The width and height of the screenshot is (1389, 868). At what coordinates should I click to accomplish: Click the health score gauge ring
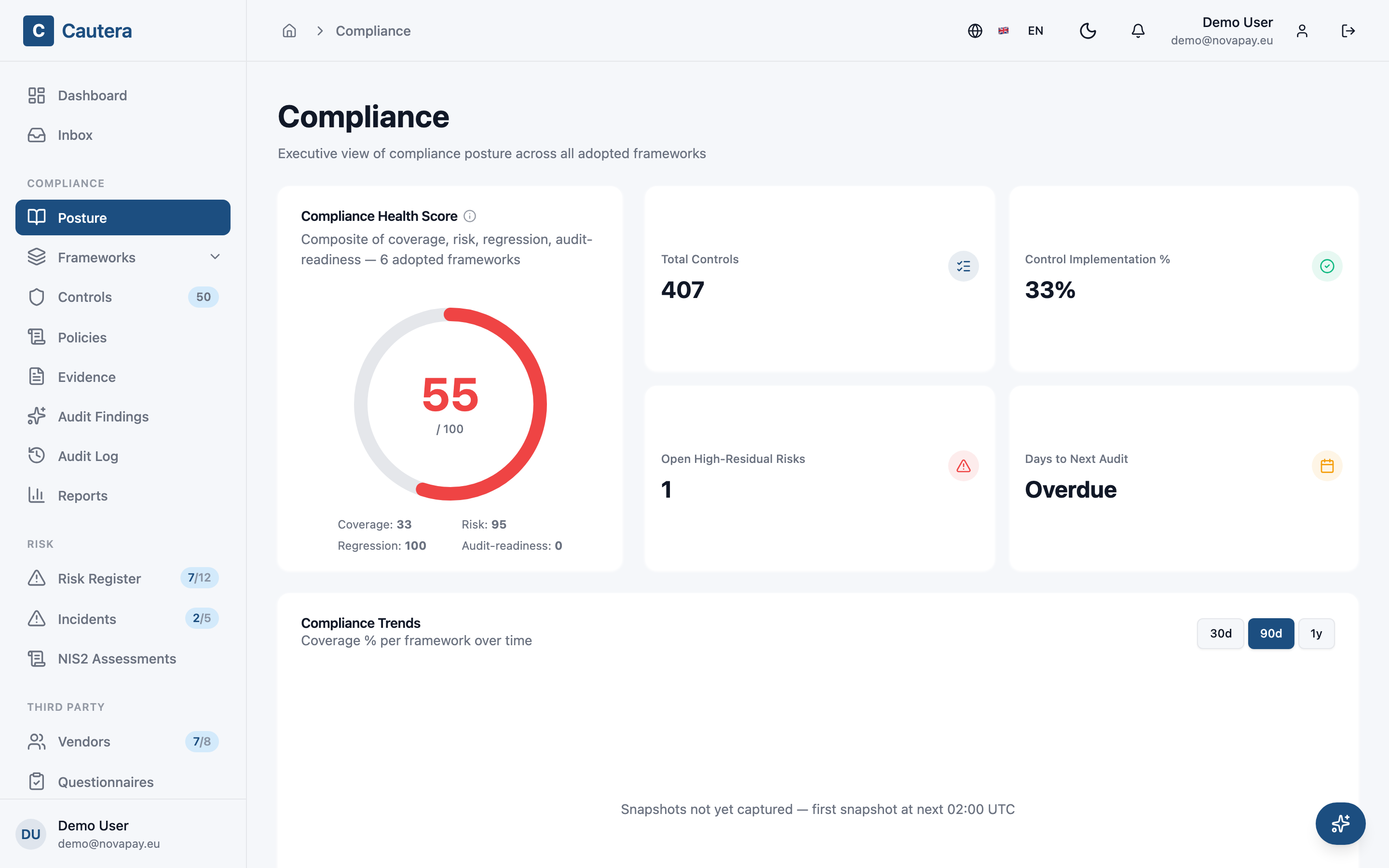click(450, 404)
